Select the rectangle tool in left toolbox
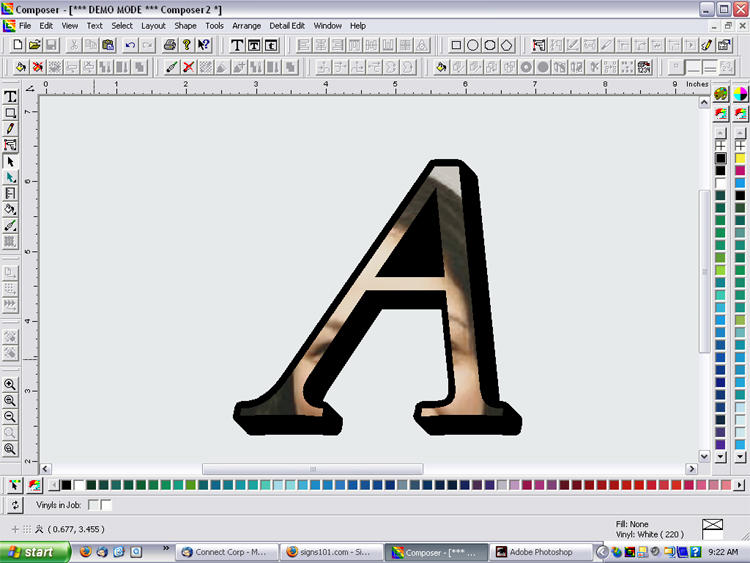 pos(10,113)
